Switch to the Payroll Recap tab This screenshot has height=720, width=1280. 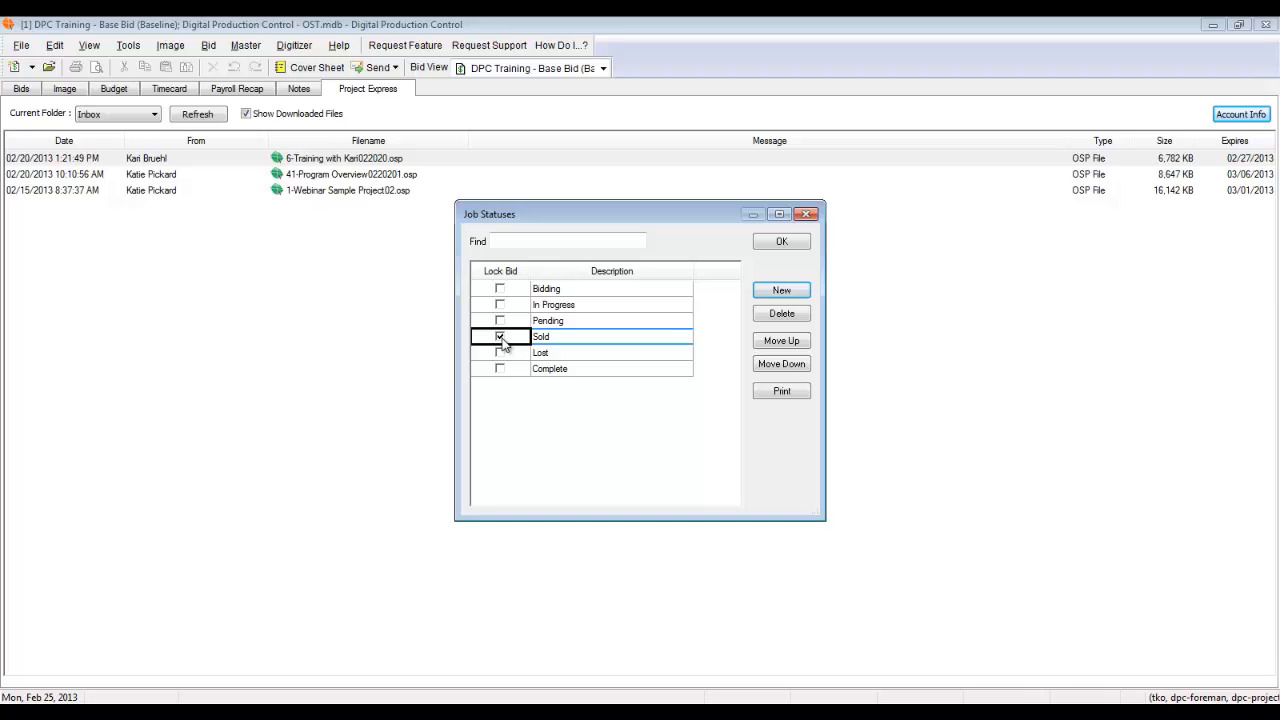pos(237,89)
